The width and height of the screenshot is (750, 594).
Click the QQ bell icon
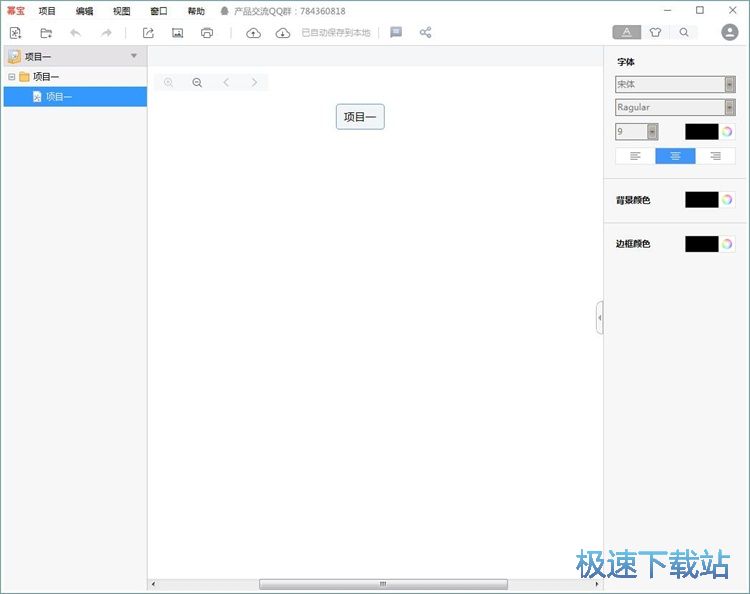tap(224, 11)
